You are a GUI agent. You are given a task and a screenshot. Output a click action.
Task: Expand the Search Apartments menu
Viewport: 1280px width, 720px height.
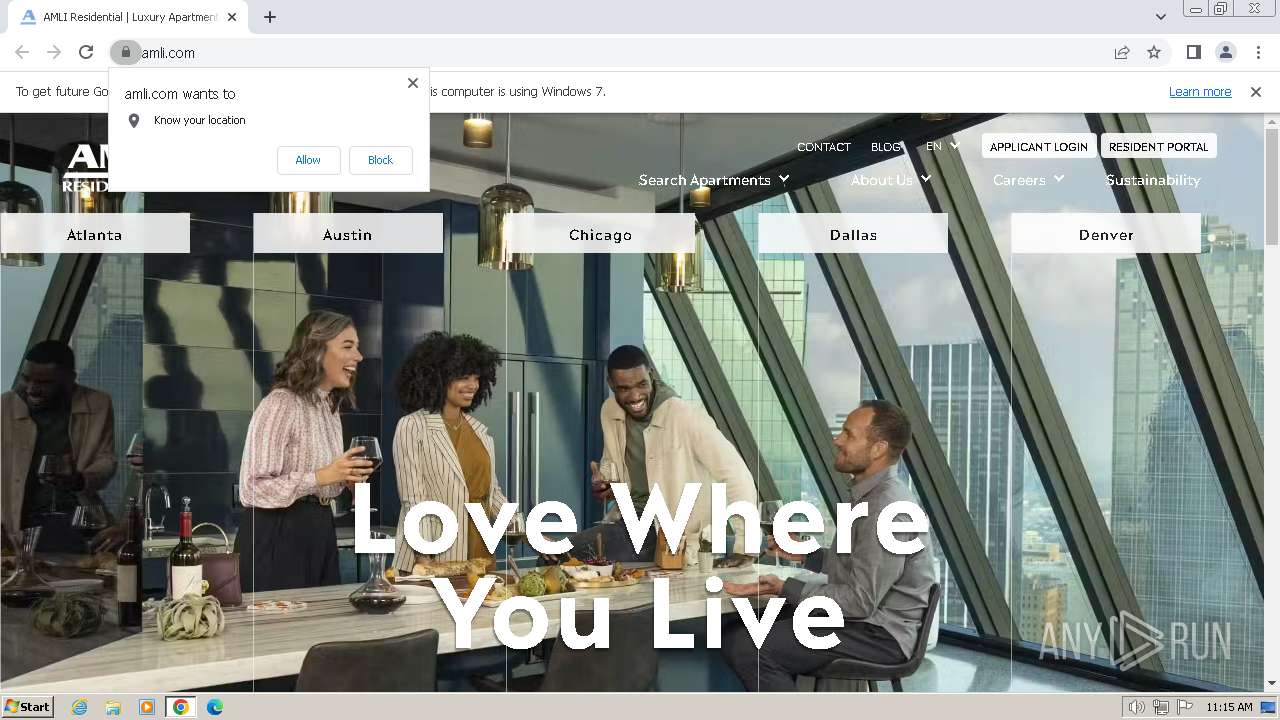coord(714,180)
